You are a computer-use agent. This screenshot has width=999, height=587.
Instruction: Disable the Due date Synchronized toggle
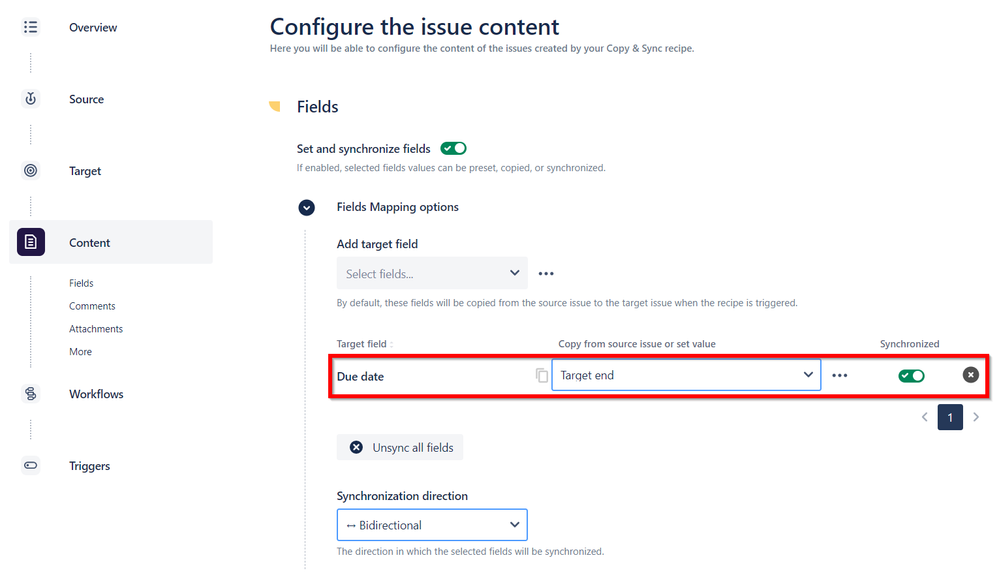911,375
